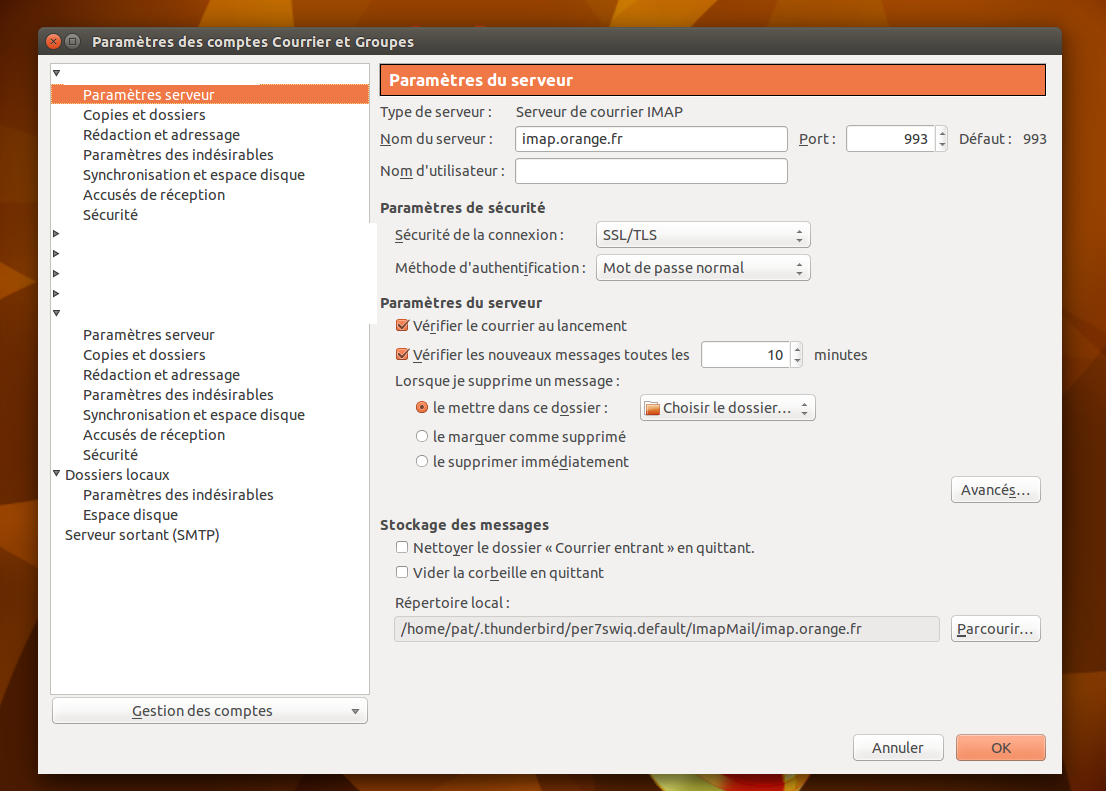The image size is (1106, 791).
Task: Click the 'Avancés…' button
Action: 995,490
